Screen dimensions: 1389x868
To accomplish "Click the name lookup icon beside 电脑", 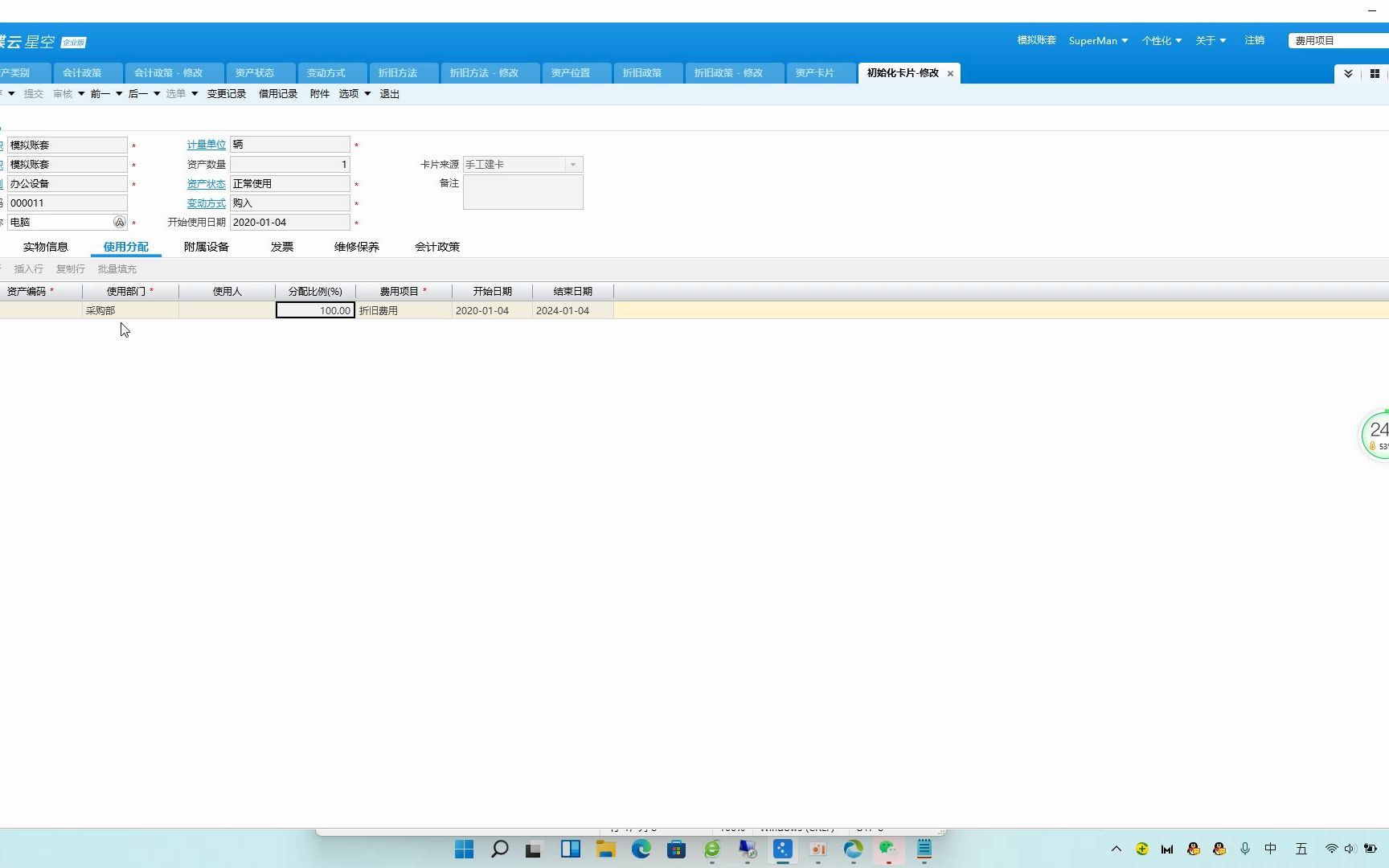I will (x=119, y=222).
